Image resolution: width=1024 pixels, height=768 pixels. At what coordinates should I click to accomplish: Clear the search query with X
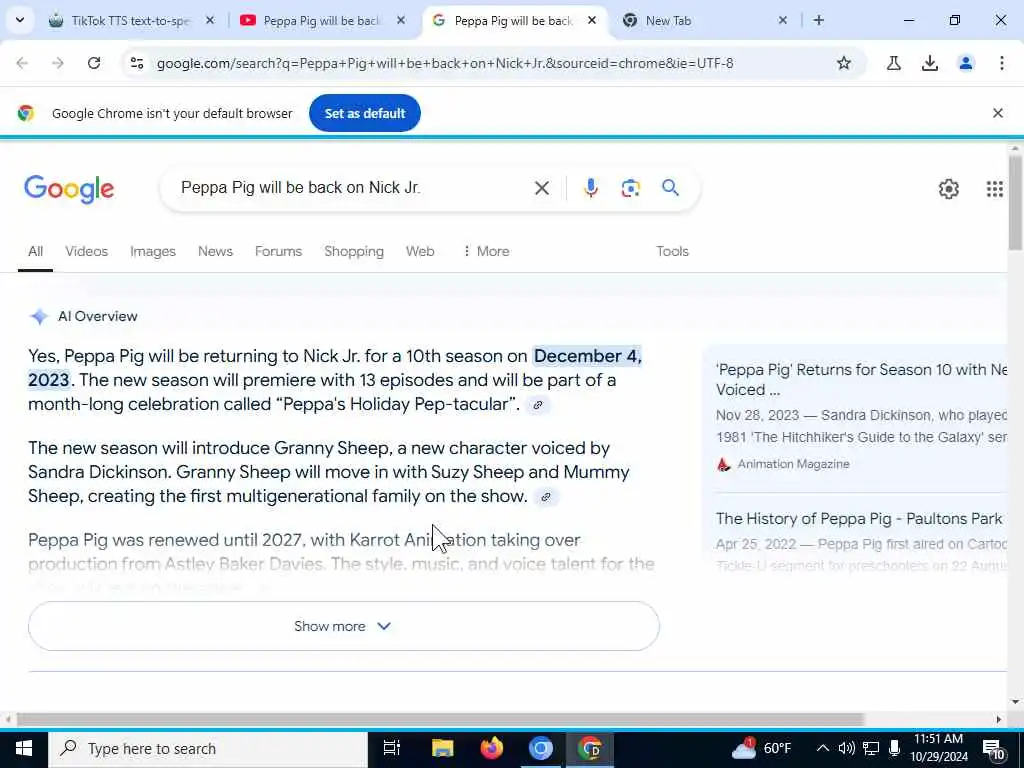[x=541, y=188]
